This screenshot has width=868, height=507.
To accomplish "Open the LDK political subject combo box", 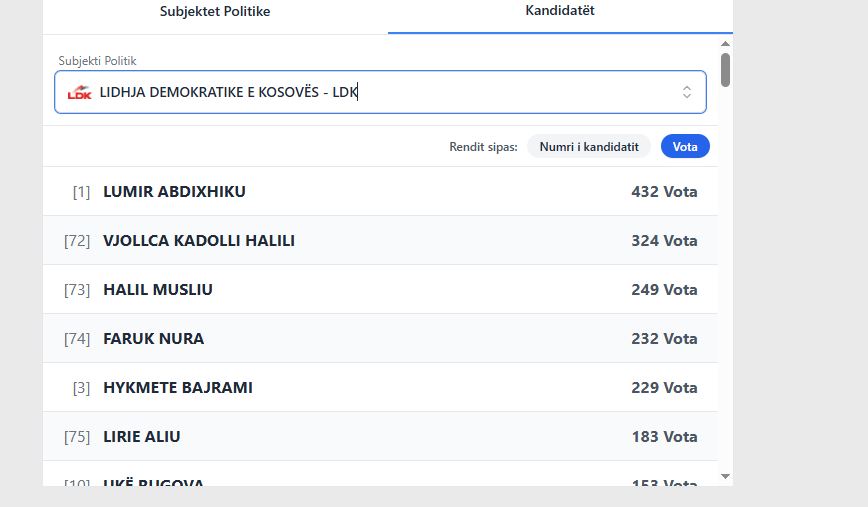I will (380, 92).
